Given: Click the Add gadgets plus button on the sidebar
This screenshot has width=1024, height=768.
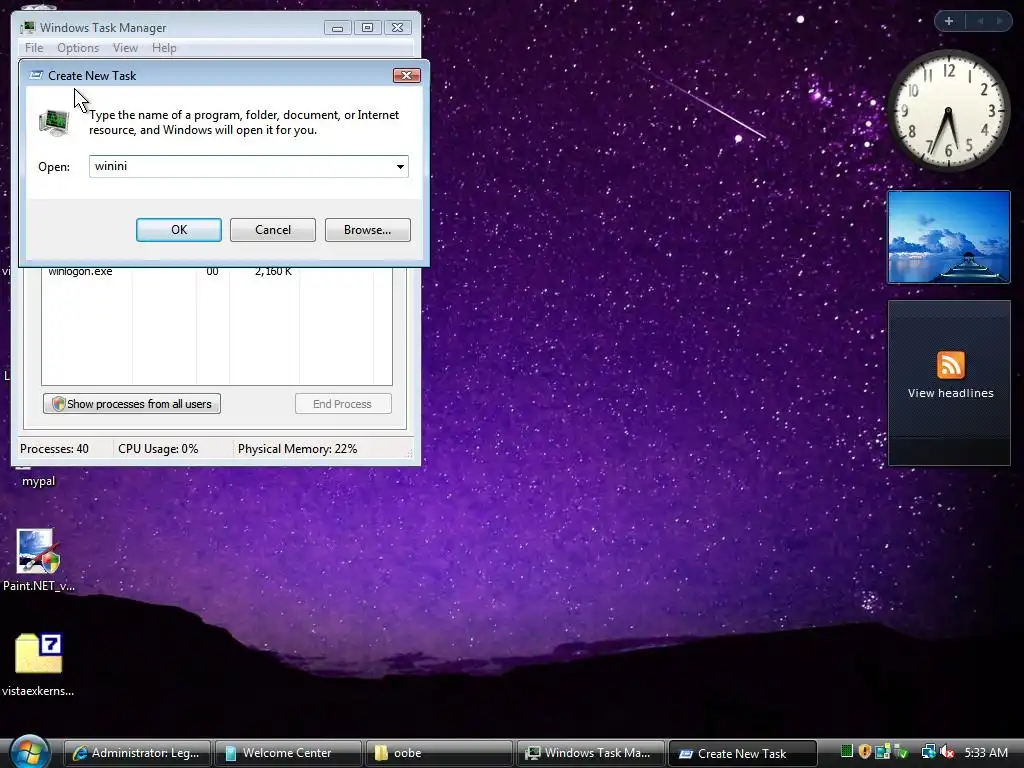Looking at the screenshot, I should click(949, 21).
